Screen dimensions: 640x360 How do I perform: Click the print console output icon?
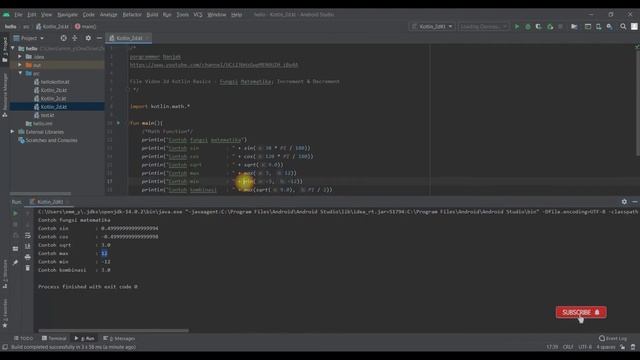(x=28, y=257)
